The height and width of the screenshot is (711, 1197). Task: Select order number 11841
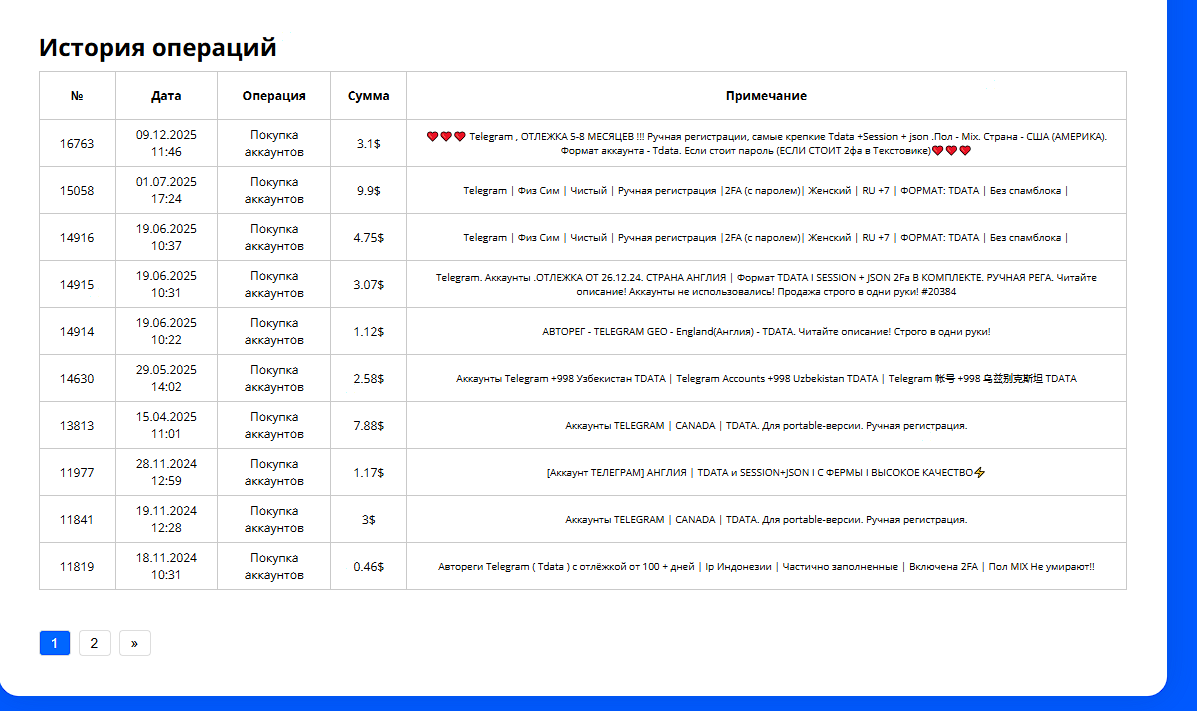tap(77, 519)
